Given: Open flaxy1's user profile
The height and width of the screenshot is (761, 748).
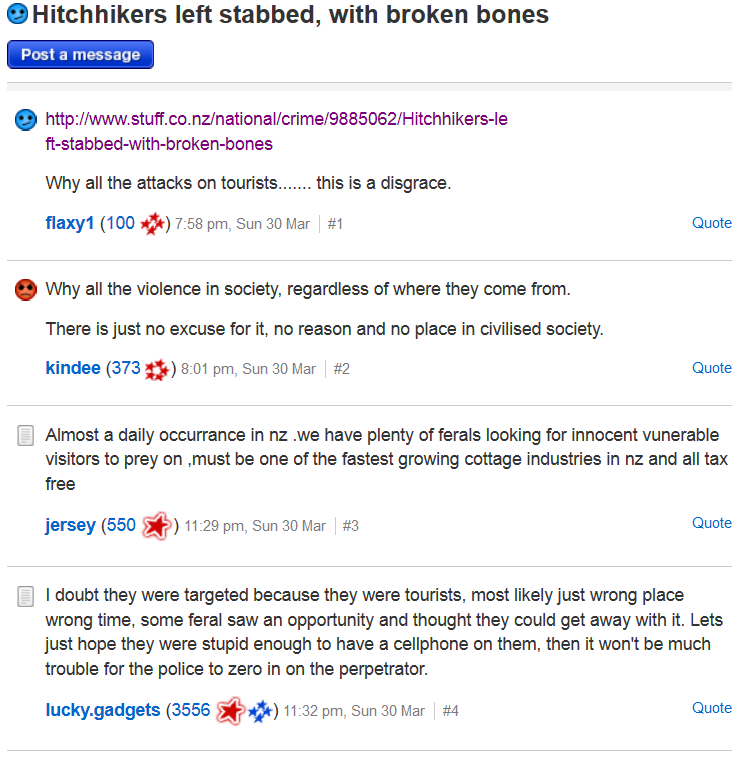Looking at the screenshot, I should [x=70, y=223].
